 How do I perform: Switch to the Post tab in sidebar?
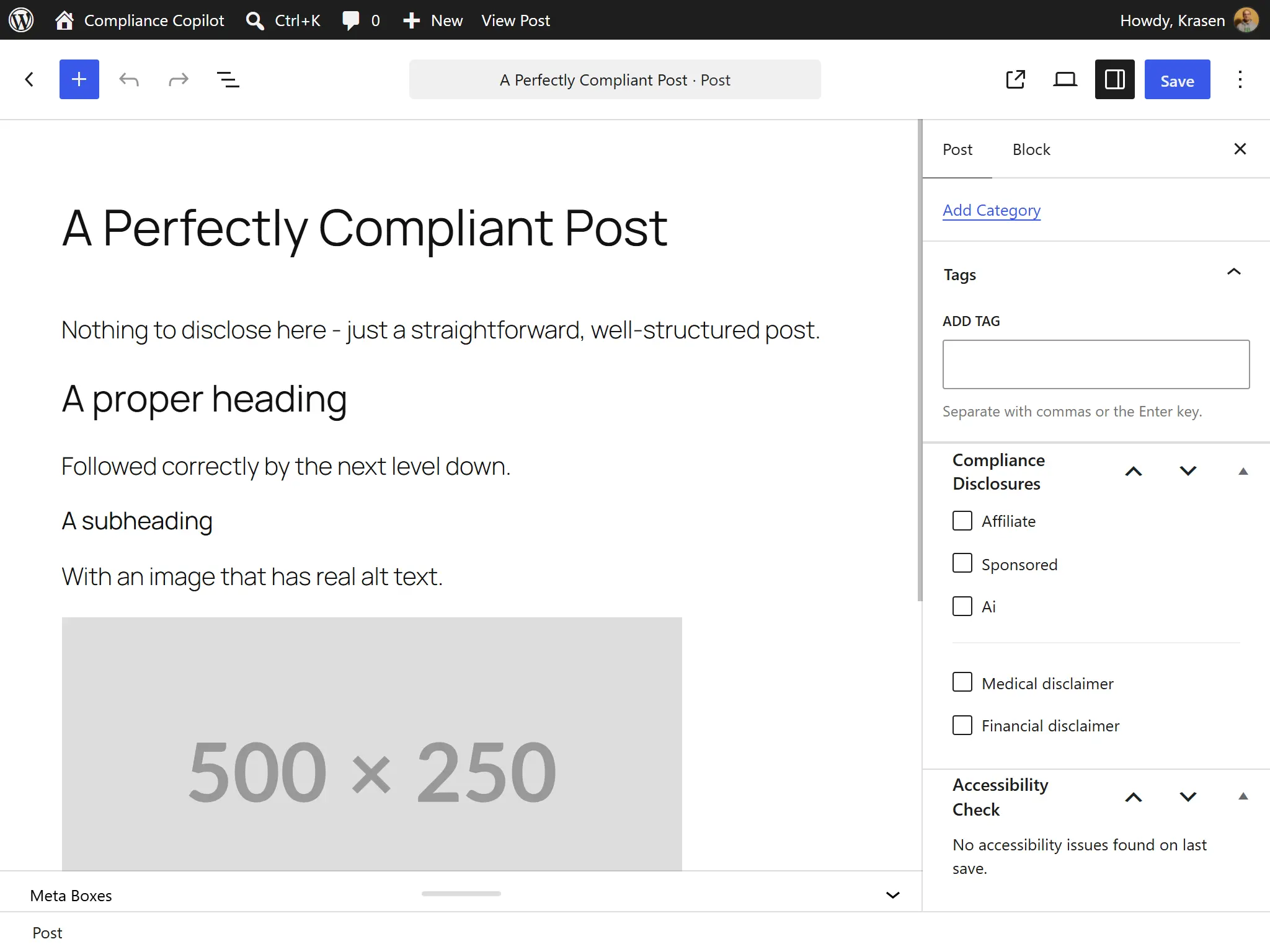[957, 149]
